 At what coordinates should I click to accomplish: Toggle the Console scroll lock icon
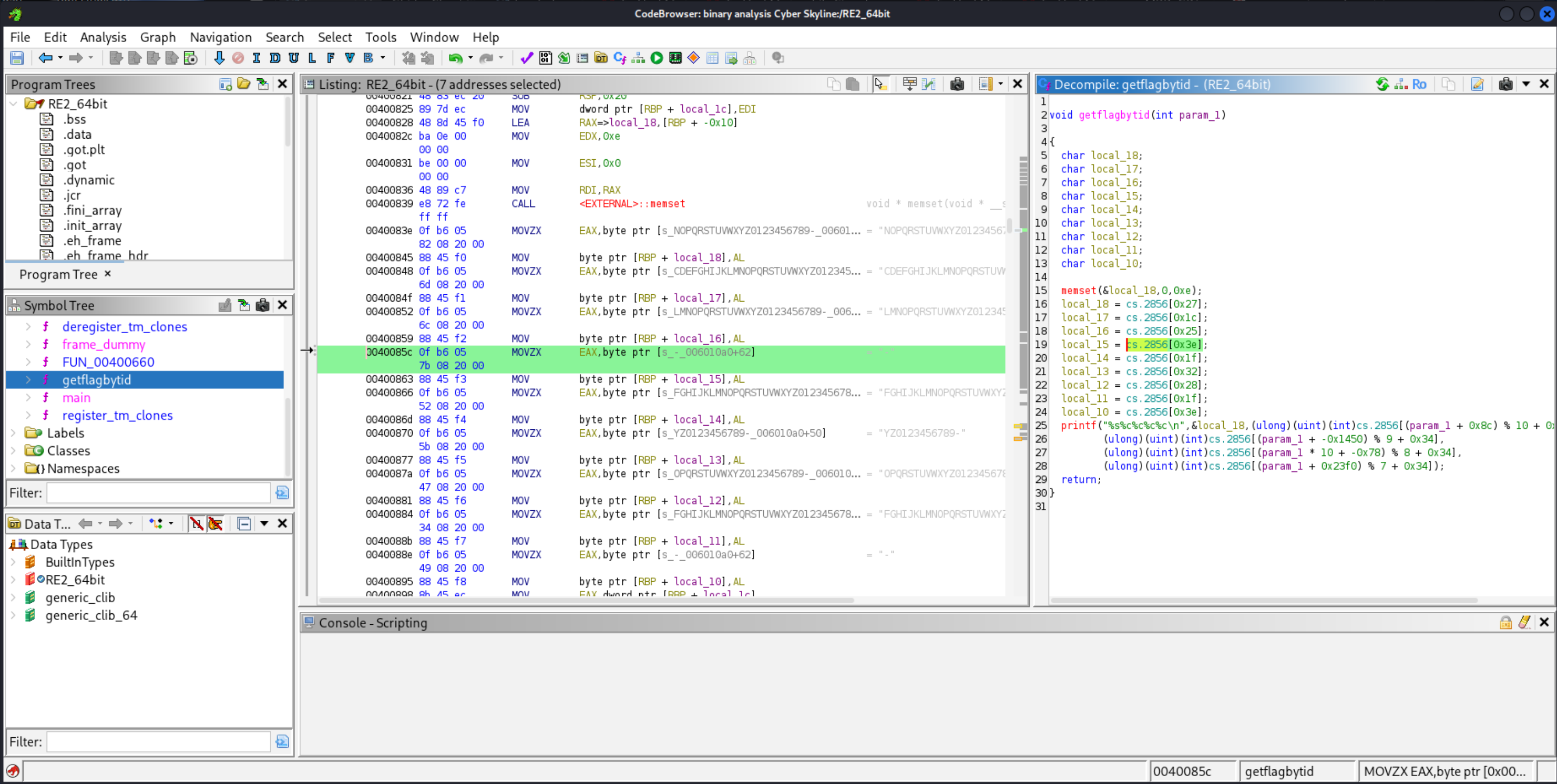pos(1505,622)
